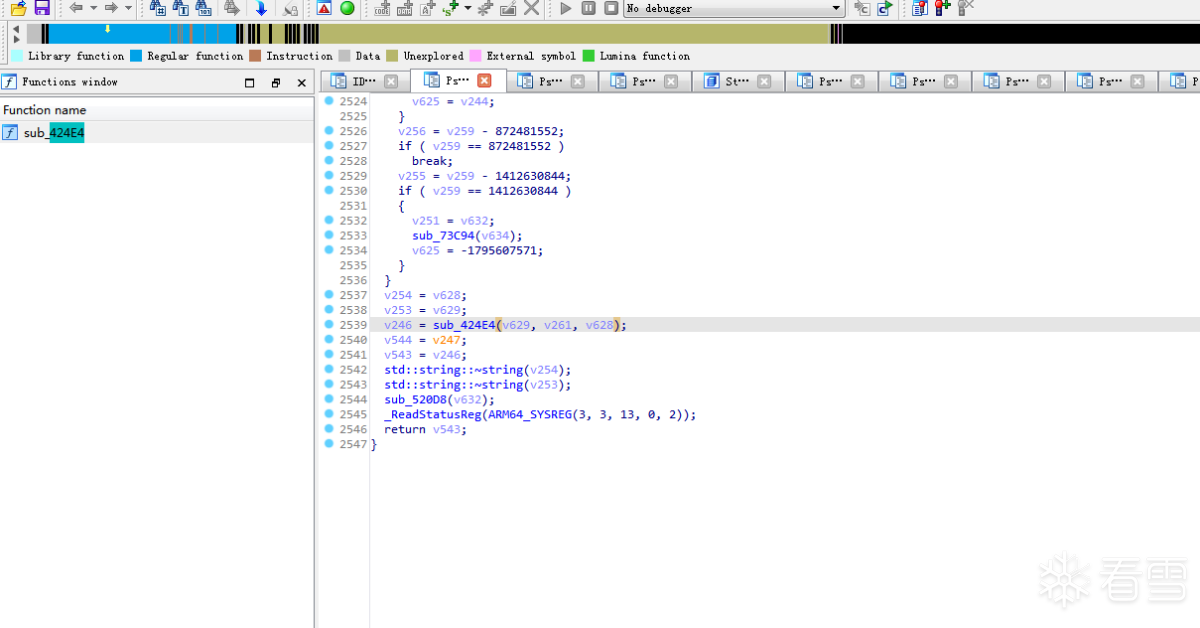
Task: Open dropdown next to the structure icon
Action: pyautogui.click(x=467, y=8)
